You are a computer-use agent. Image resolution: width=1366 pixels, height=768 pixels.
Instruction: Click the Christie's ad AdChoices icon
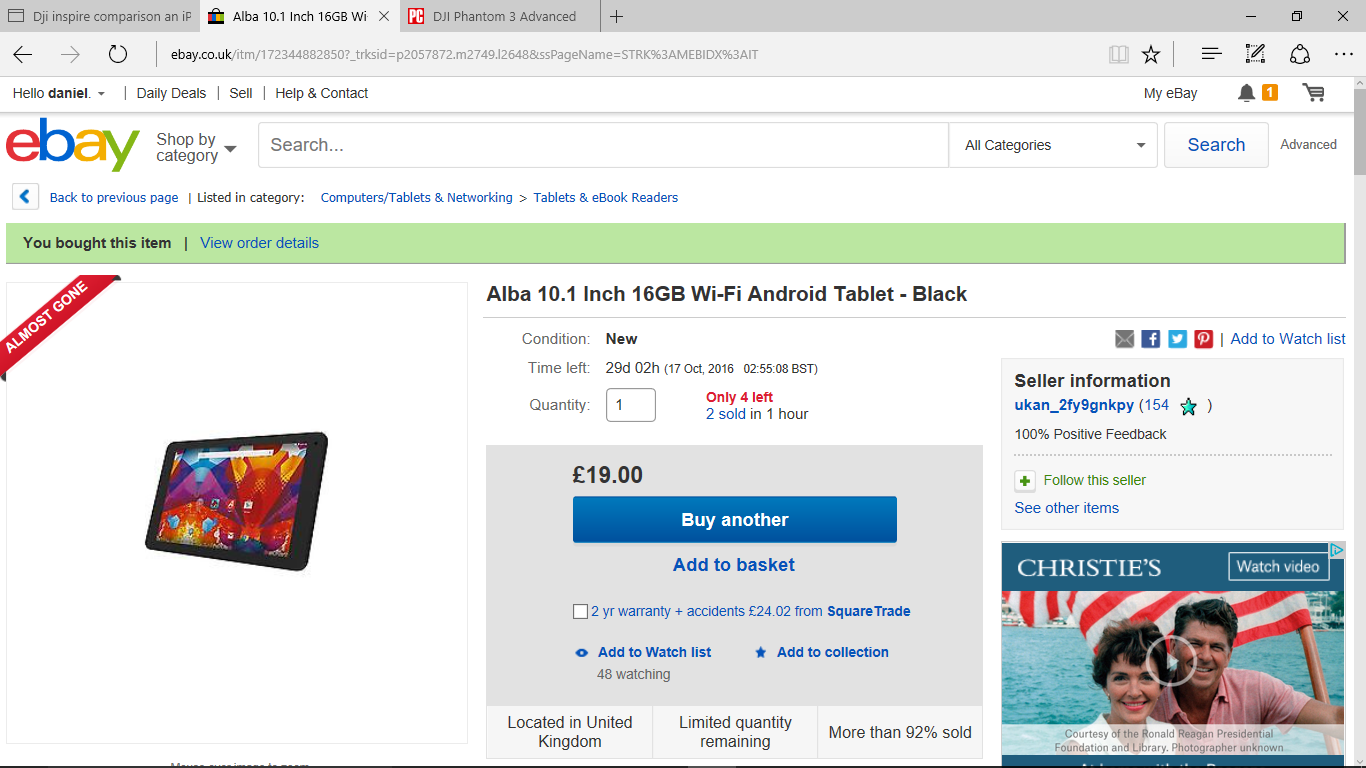click(x=1336, y=550)
